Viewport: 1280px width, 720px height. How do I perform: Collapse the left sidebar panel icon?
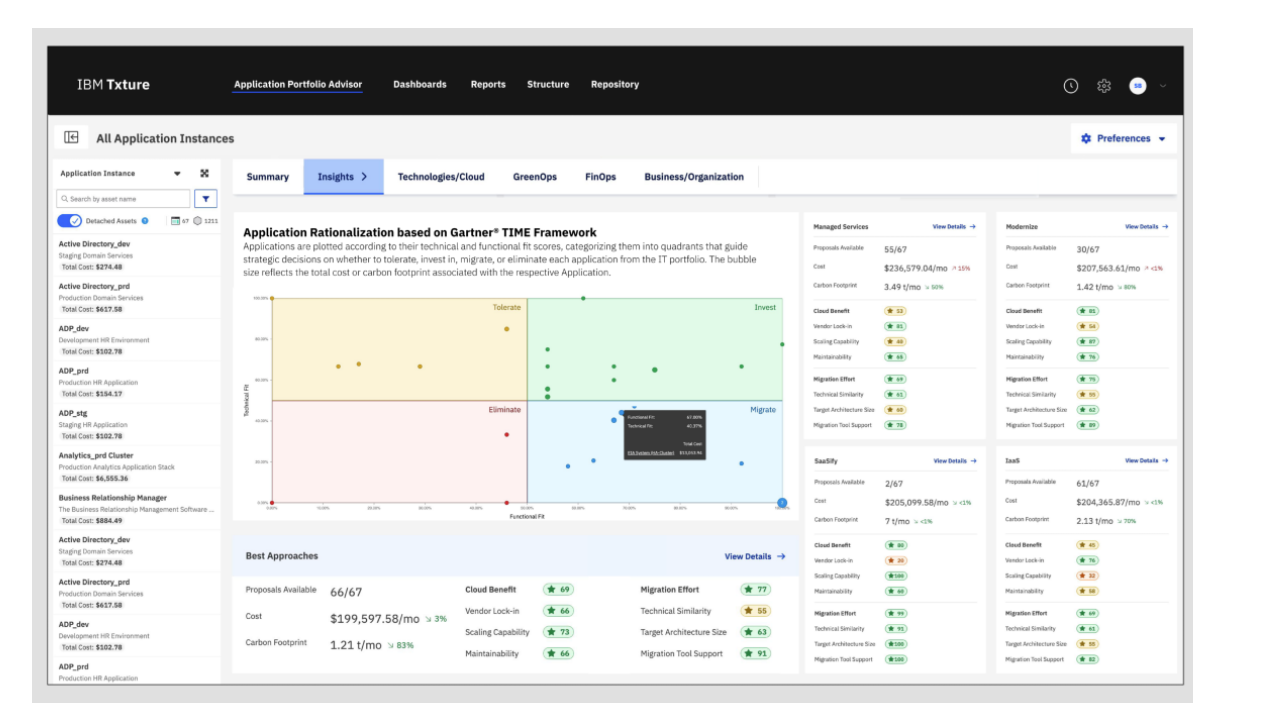click(72, 138)
